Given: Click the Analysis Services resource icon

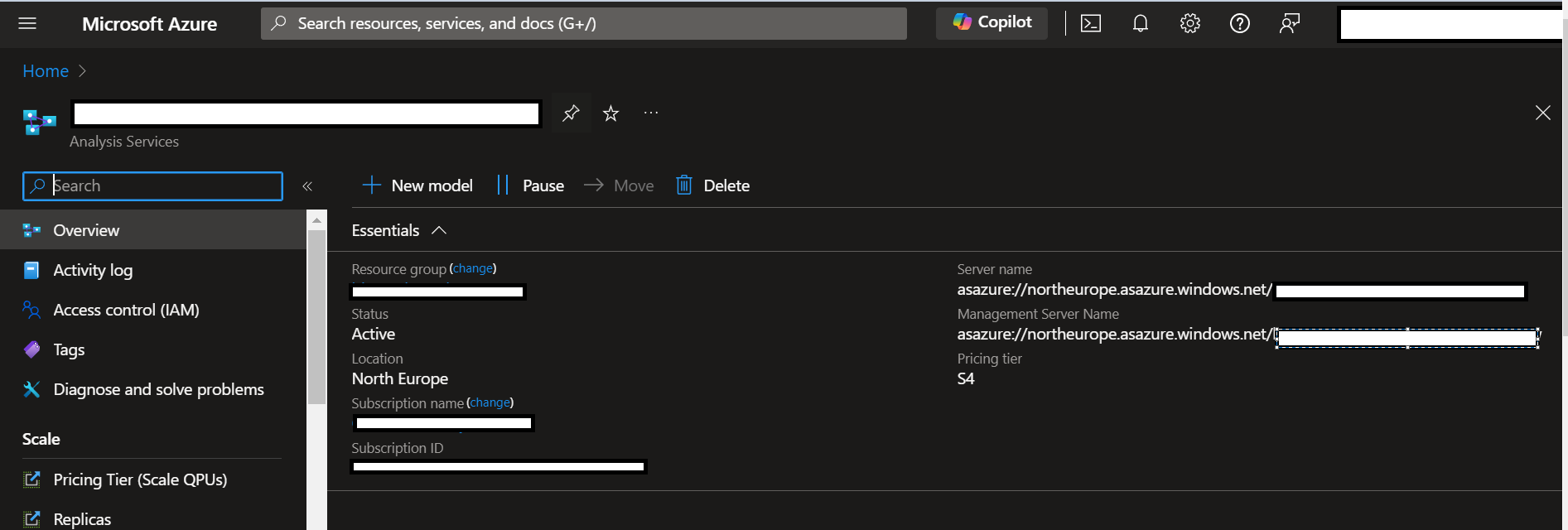Looking at the screenshot, I should click(x=39, y=122).
